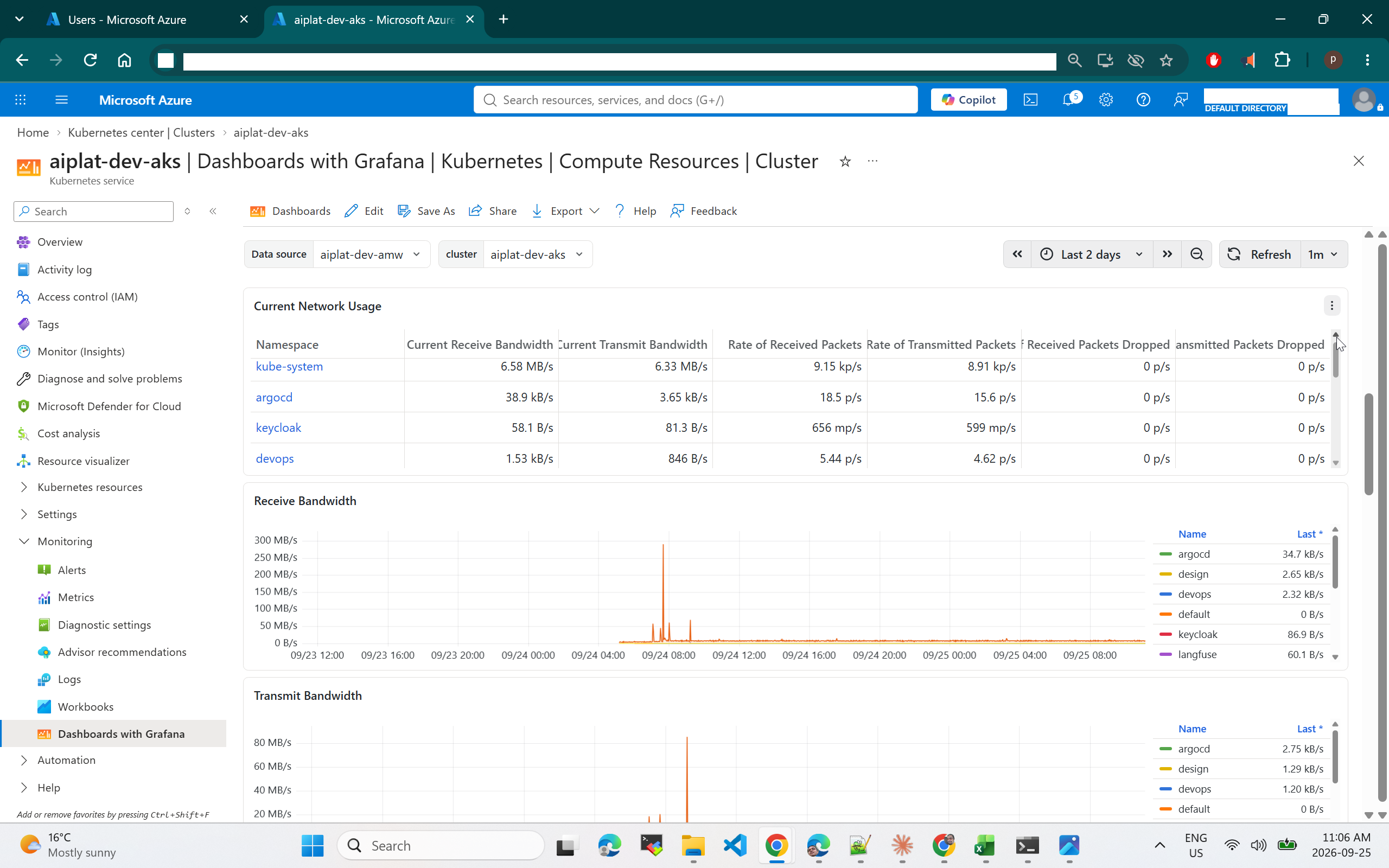The width and height of the screenshot is (1389, 868).
Task: Switch to the Users - Microsoft Azure tab
Action: coord(127,20)
